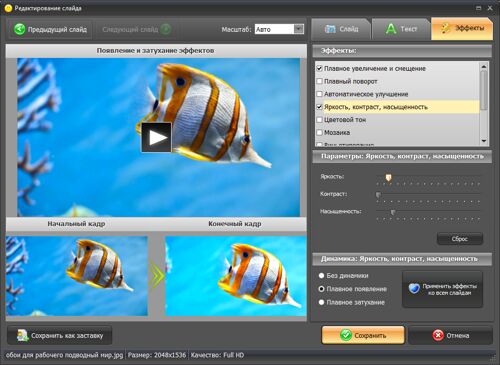Enable the Плавный поворот effect checkbox
This screenshot has width=500, height=365.
319,81
